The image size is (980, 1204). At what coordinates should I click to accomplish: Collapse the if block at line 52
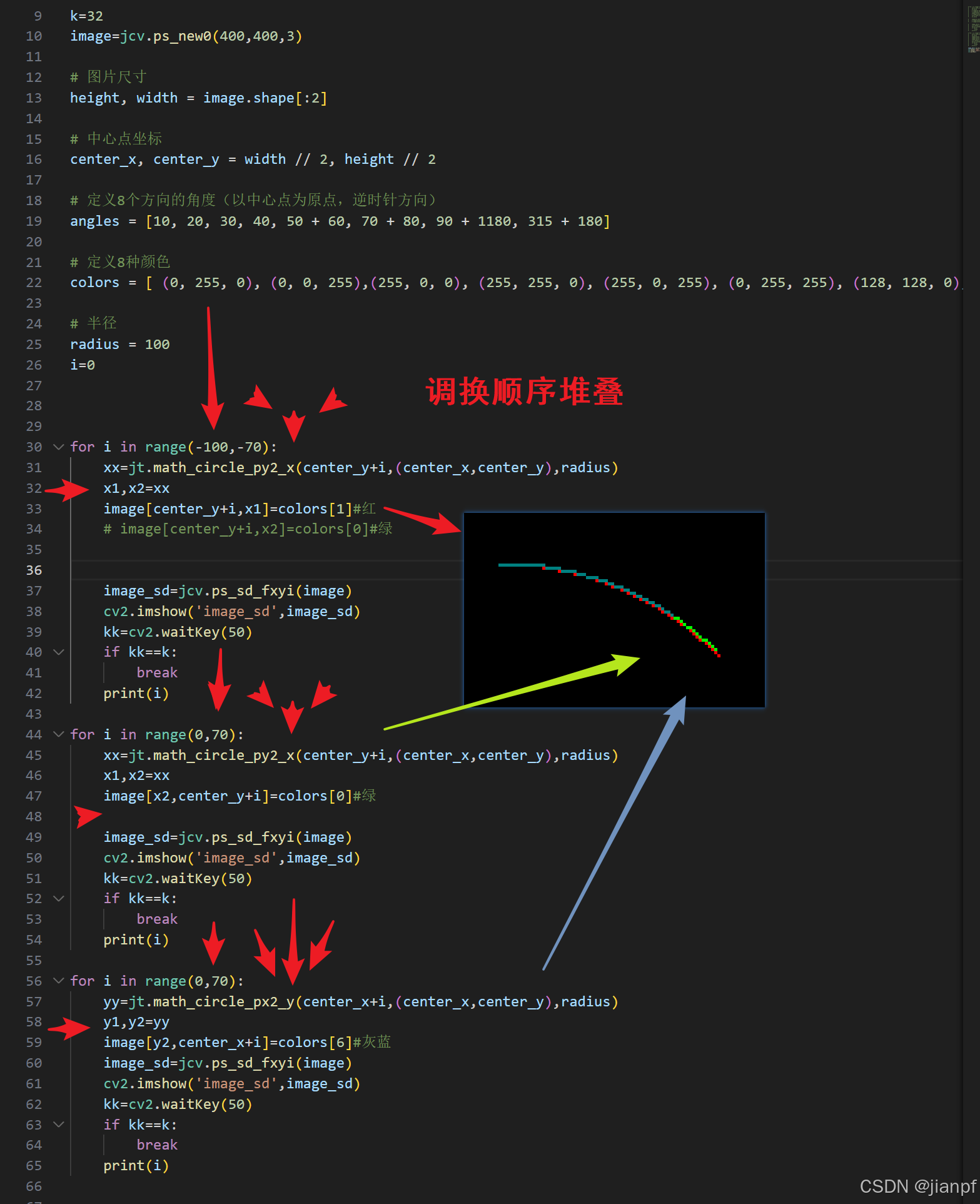[x=59, y=898]
